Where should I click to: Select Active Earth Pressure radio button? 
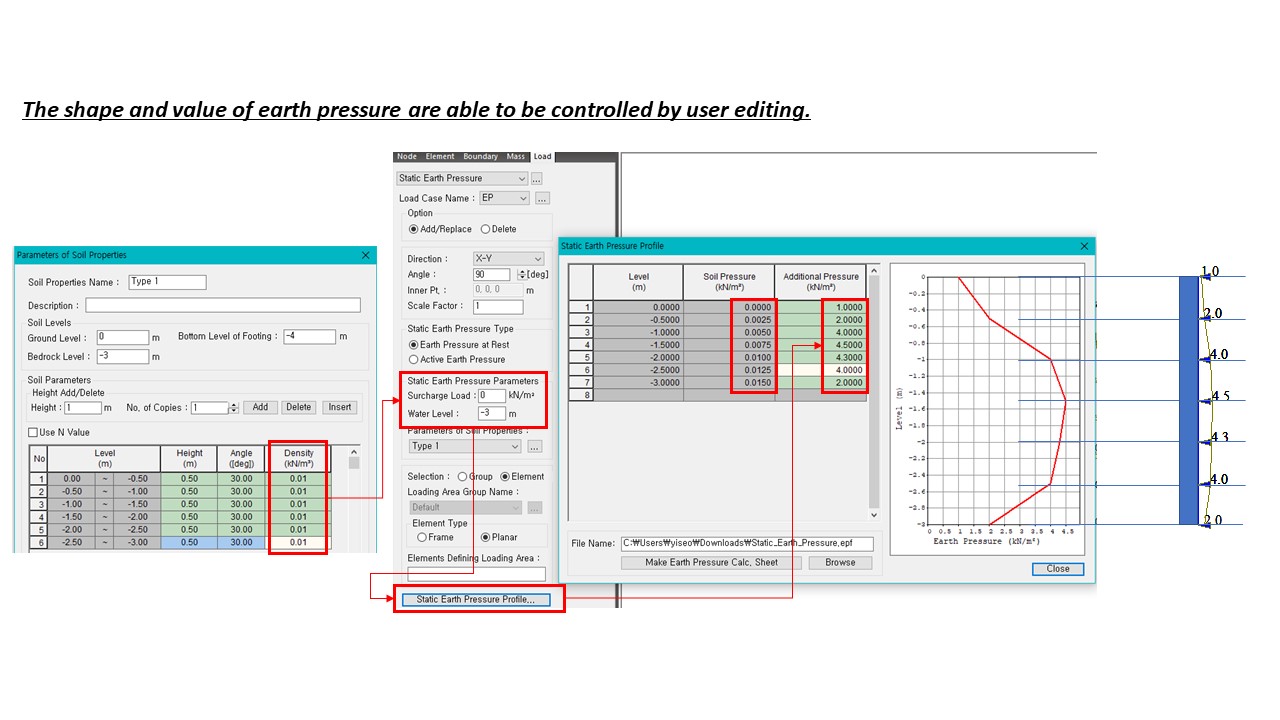point(414,359)
